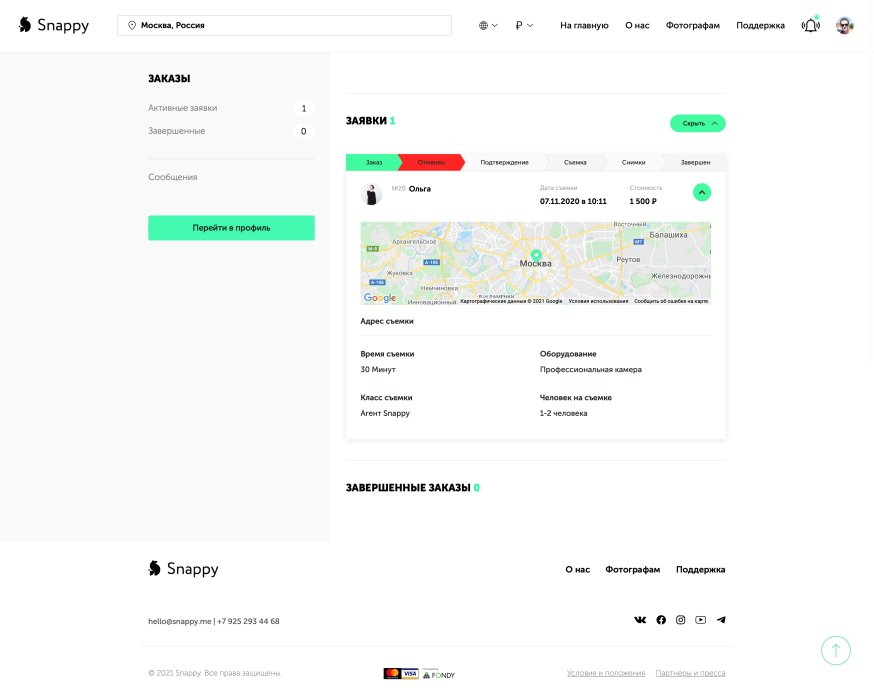Open the YouTube icon in footer
The image size is (874, 699).
click(x=701, y=620)
